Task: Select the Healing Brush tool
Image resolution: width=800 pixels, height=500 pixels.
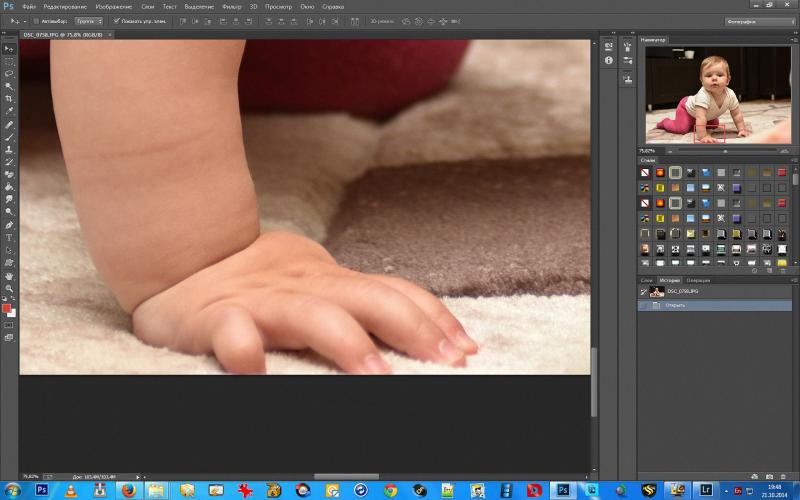Action: tap(9, 125)
